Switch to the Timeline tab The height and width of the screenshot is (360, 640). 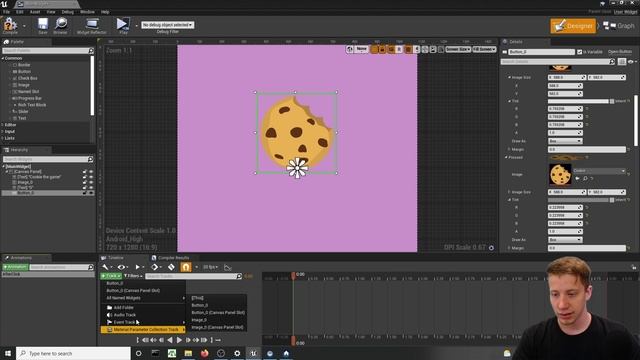[x=113, y=258]
